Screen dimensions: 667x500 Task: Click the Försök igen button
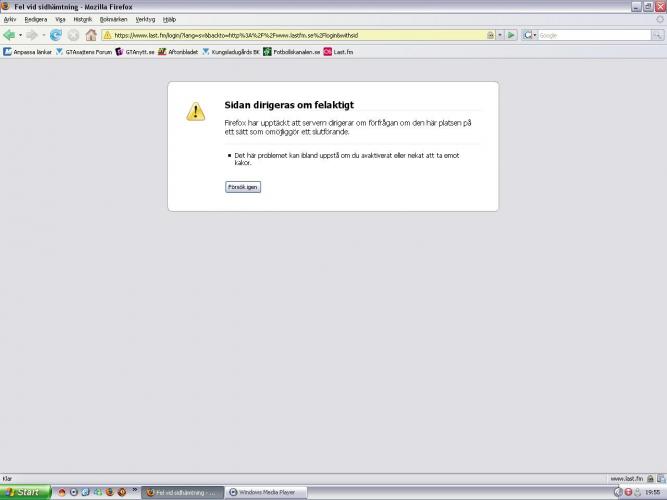pos(243,187)
